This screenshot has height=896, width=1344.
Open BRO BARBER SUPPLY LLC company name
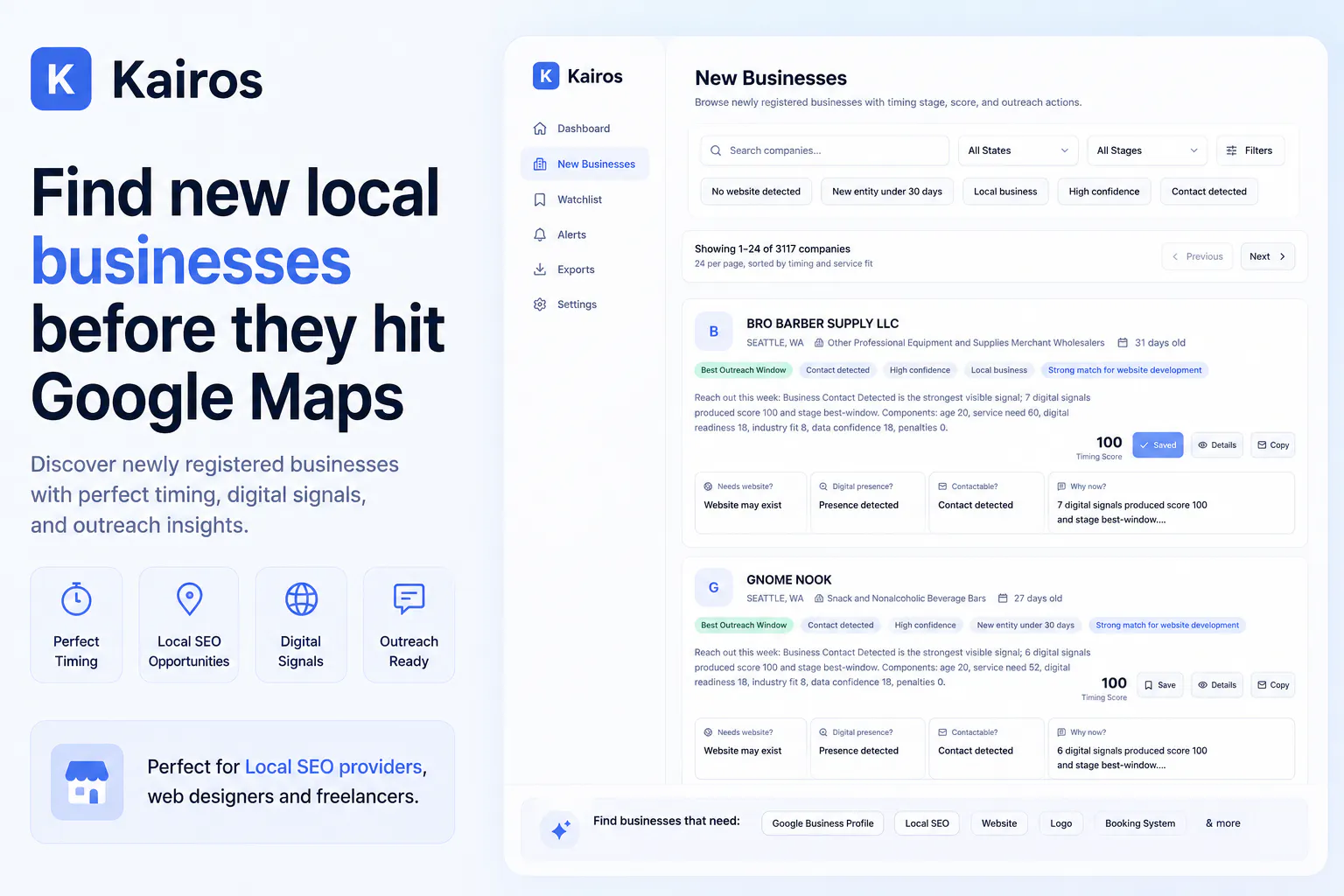point(822,324)
